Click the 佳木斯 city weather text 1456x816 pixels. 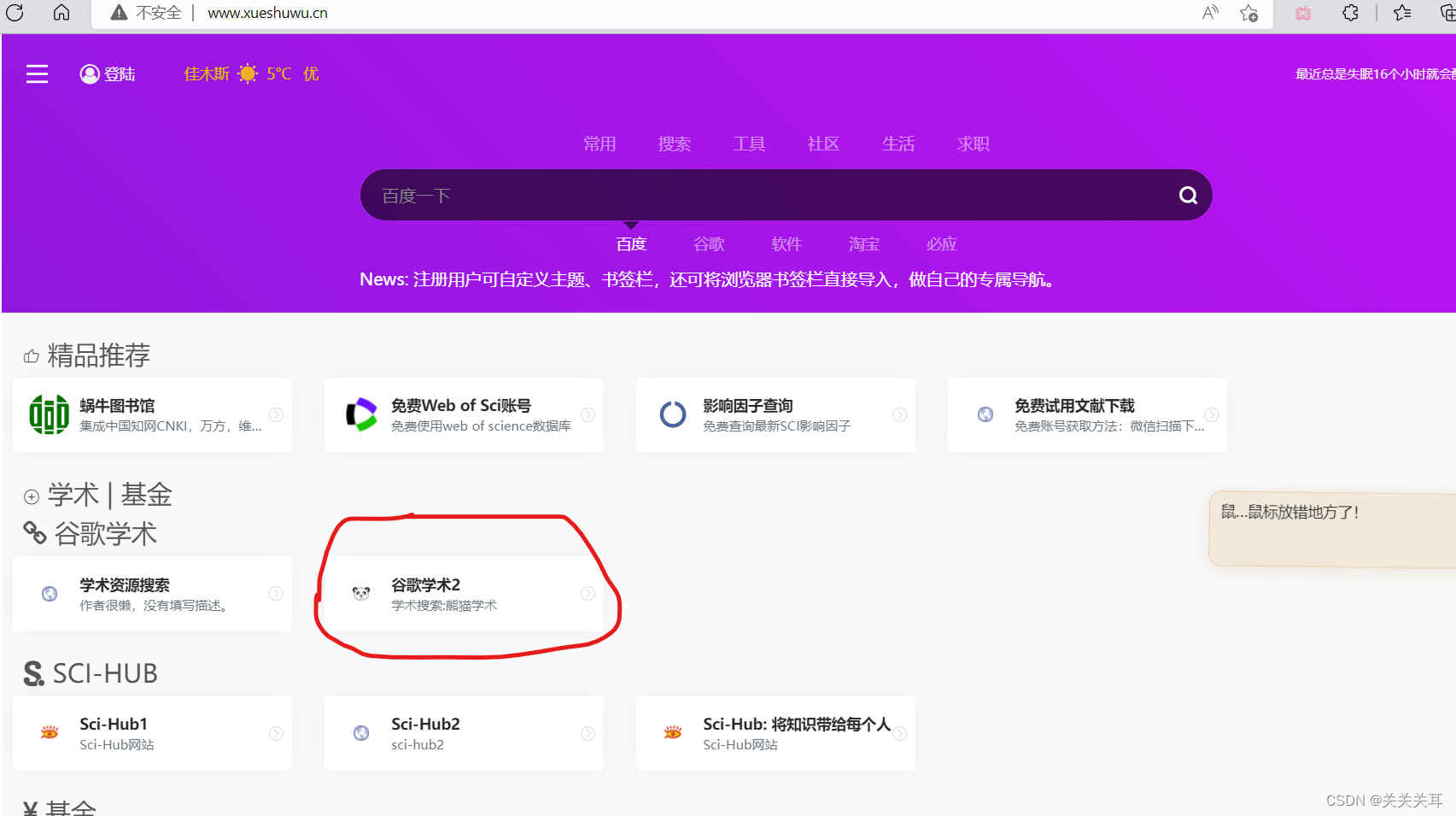coord(207,74)
